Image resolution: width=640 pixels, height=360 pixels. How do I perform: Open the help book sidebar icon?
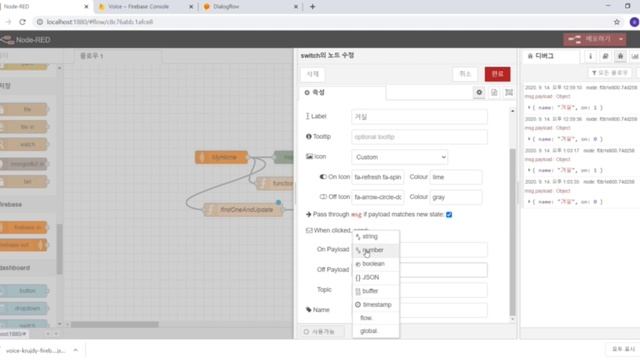(x=605, y=56)
